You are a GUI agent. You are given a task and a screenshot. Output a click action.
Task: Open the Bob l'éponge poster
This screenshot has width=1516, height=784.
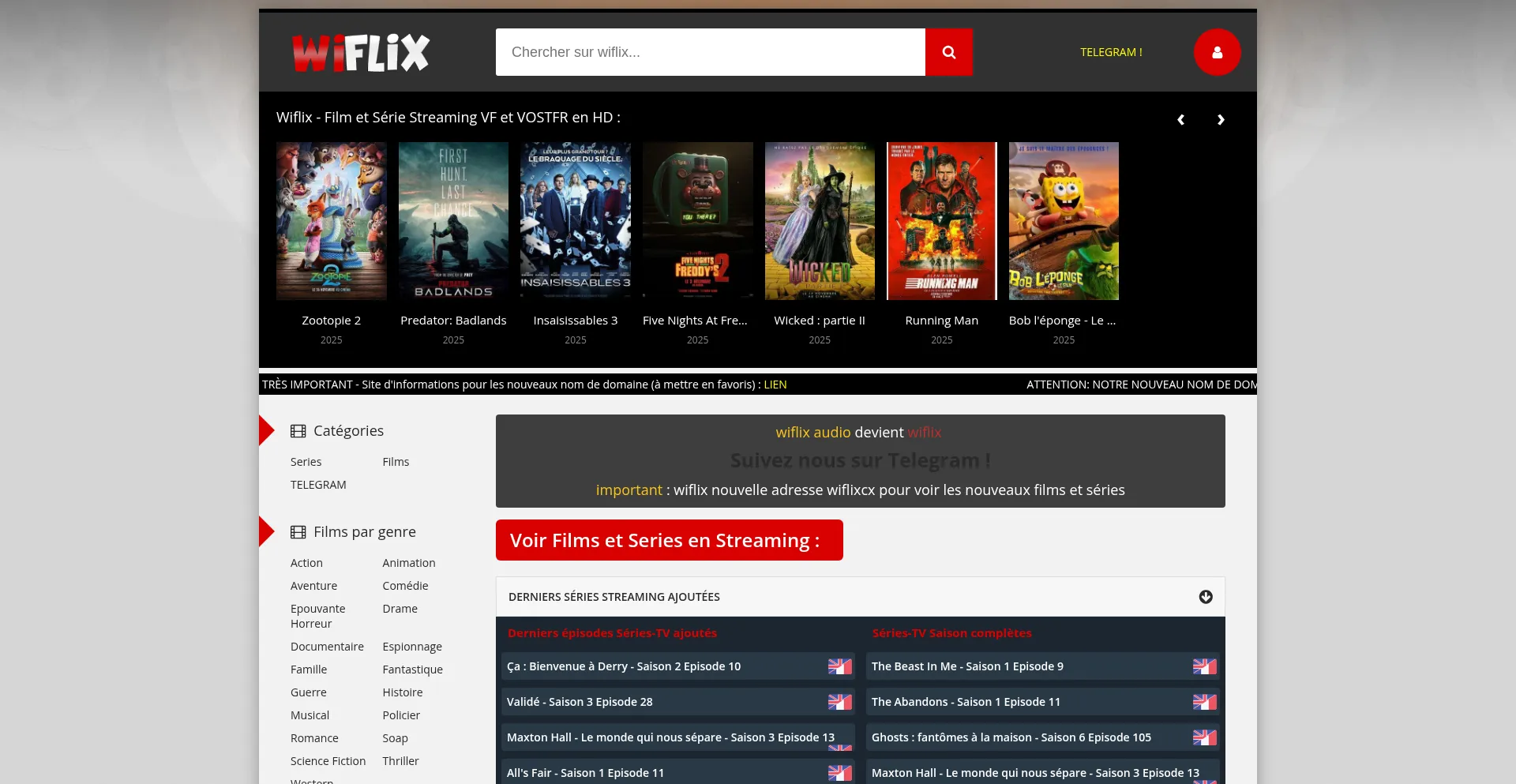tap(1064, 221)
